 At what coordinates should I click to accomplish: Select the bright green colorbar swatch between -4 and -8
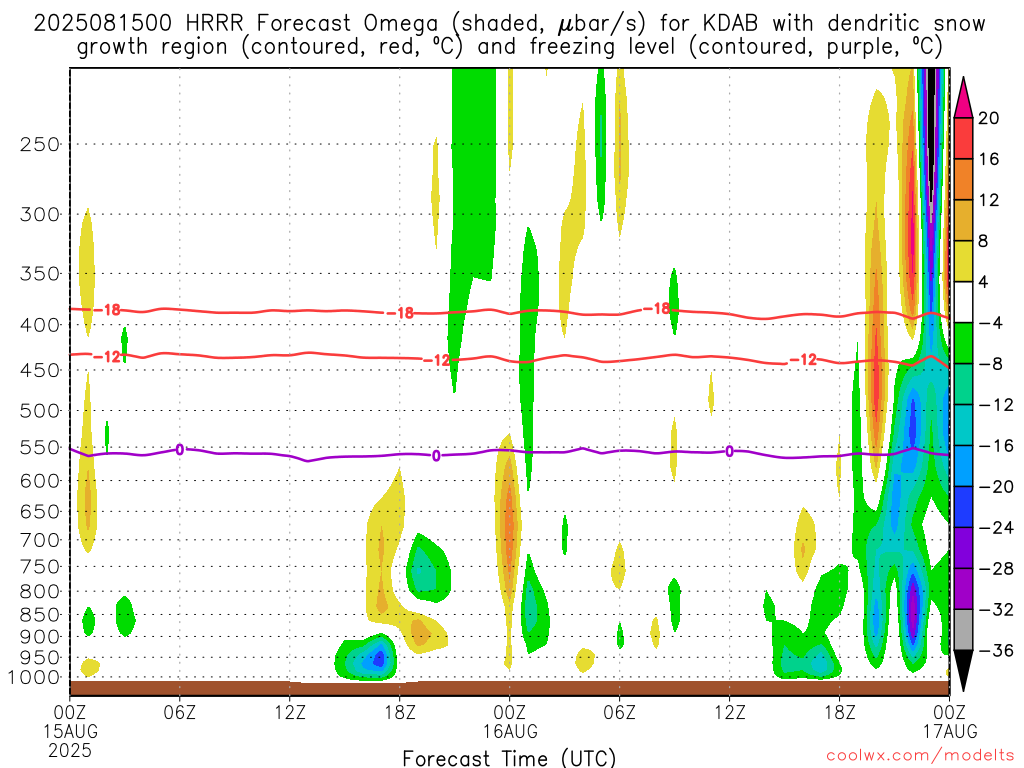(x=963, y=344)
